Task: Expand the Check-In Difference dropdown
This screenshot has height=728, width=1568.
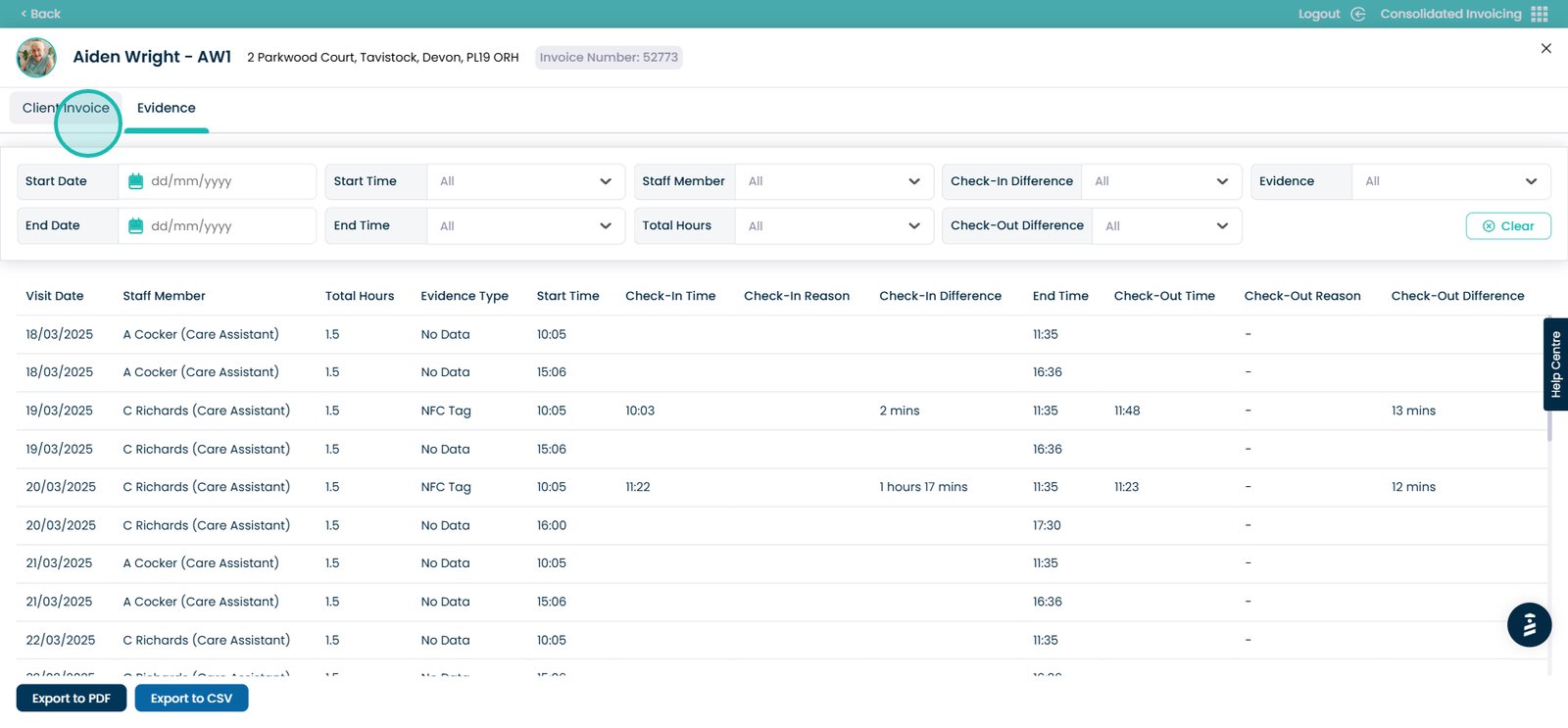Action: [x=1160, y=181]
